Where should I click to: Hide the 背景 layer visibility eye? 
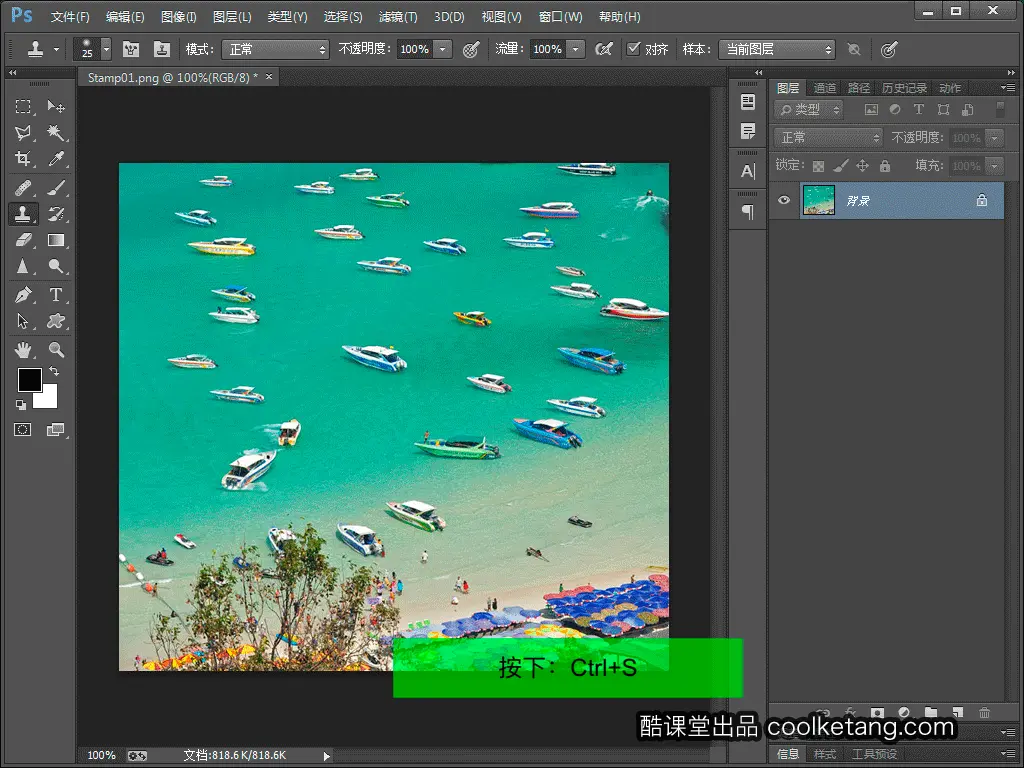784,200
